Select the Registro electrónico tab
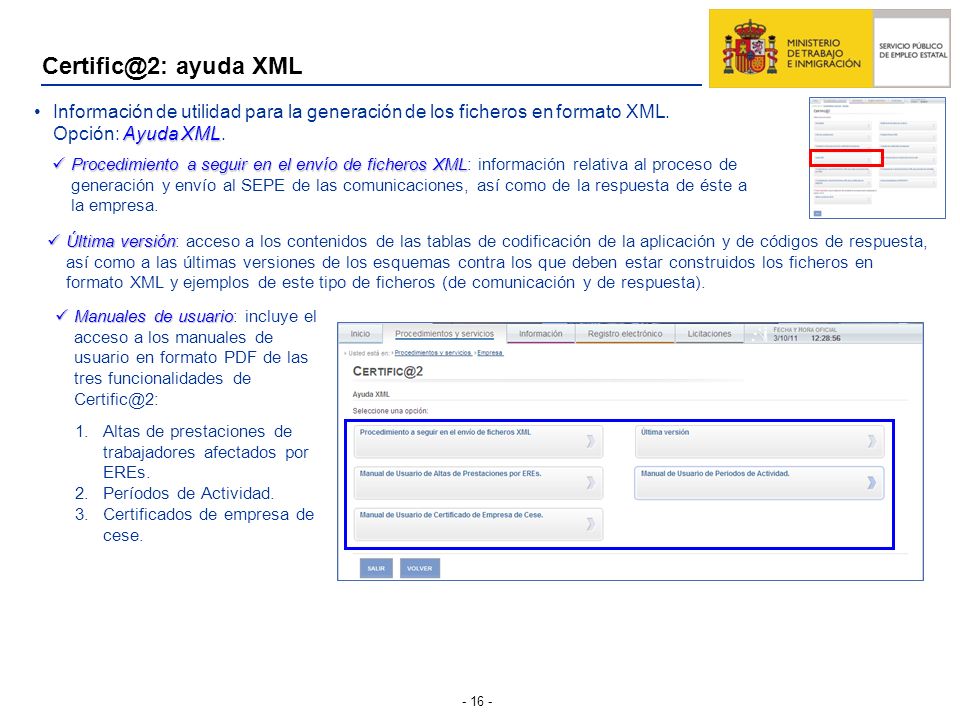The image size is (960, 720). tap(625, 334)
